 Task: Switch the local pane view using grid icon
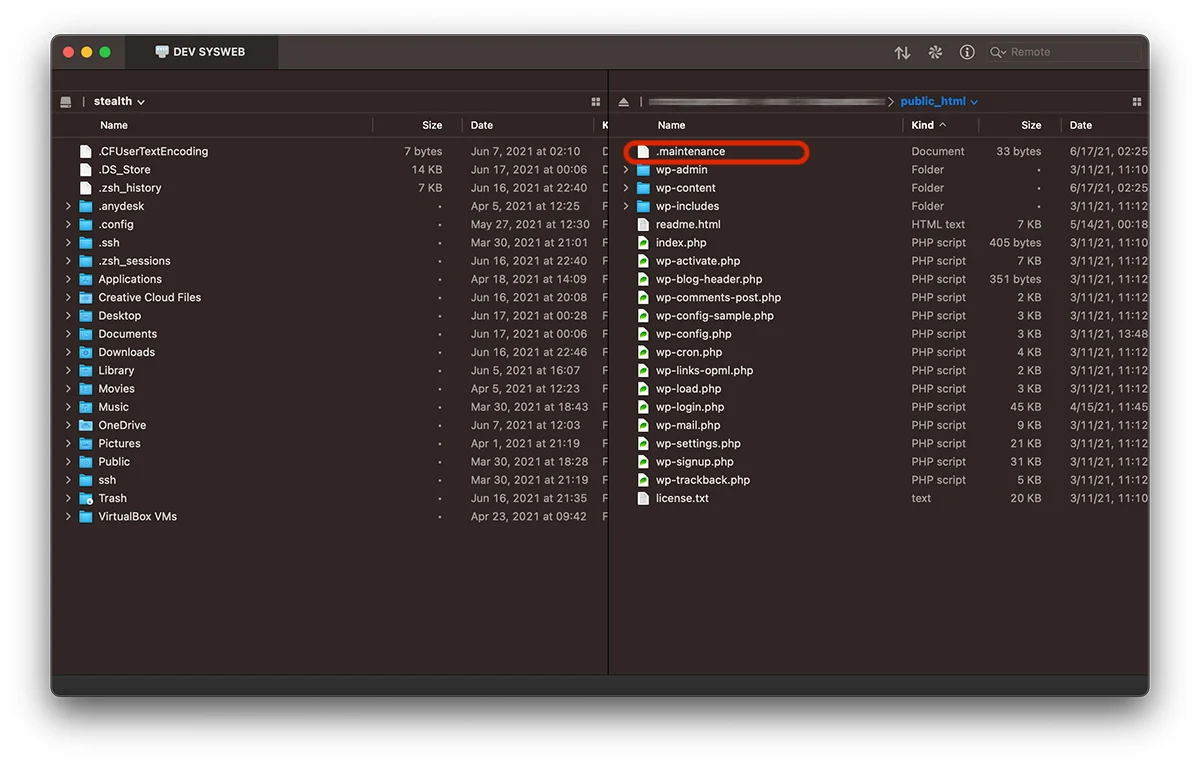[596, 101]
